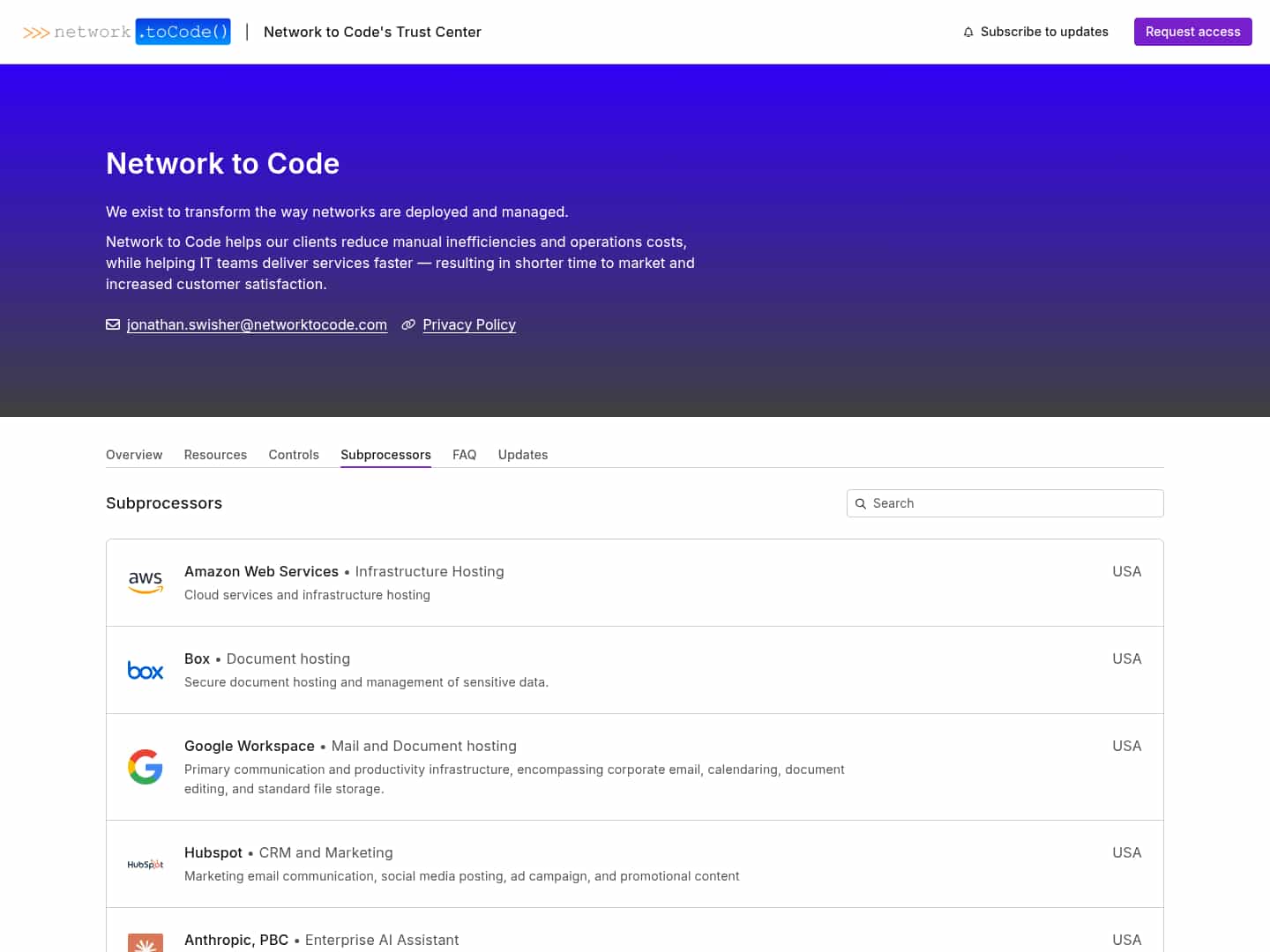
Task: Click the Network to Code banner heading
Action: (222, 163)
